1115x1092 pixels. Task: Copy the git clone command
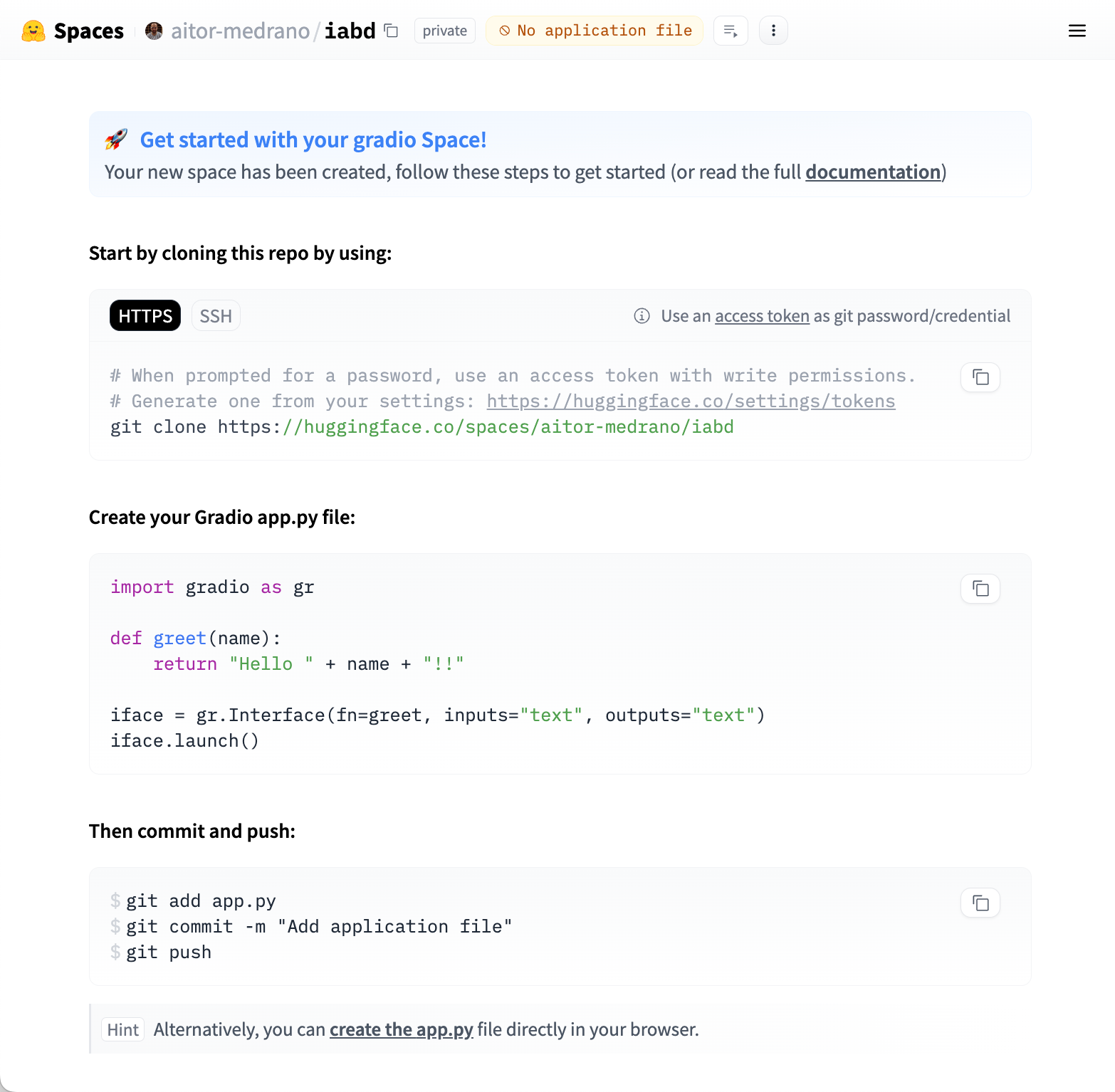(x=980, y=377)
